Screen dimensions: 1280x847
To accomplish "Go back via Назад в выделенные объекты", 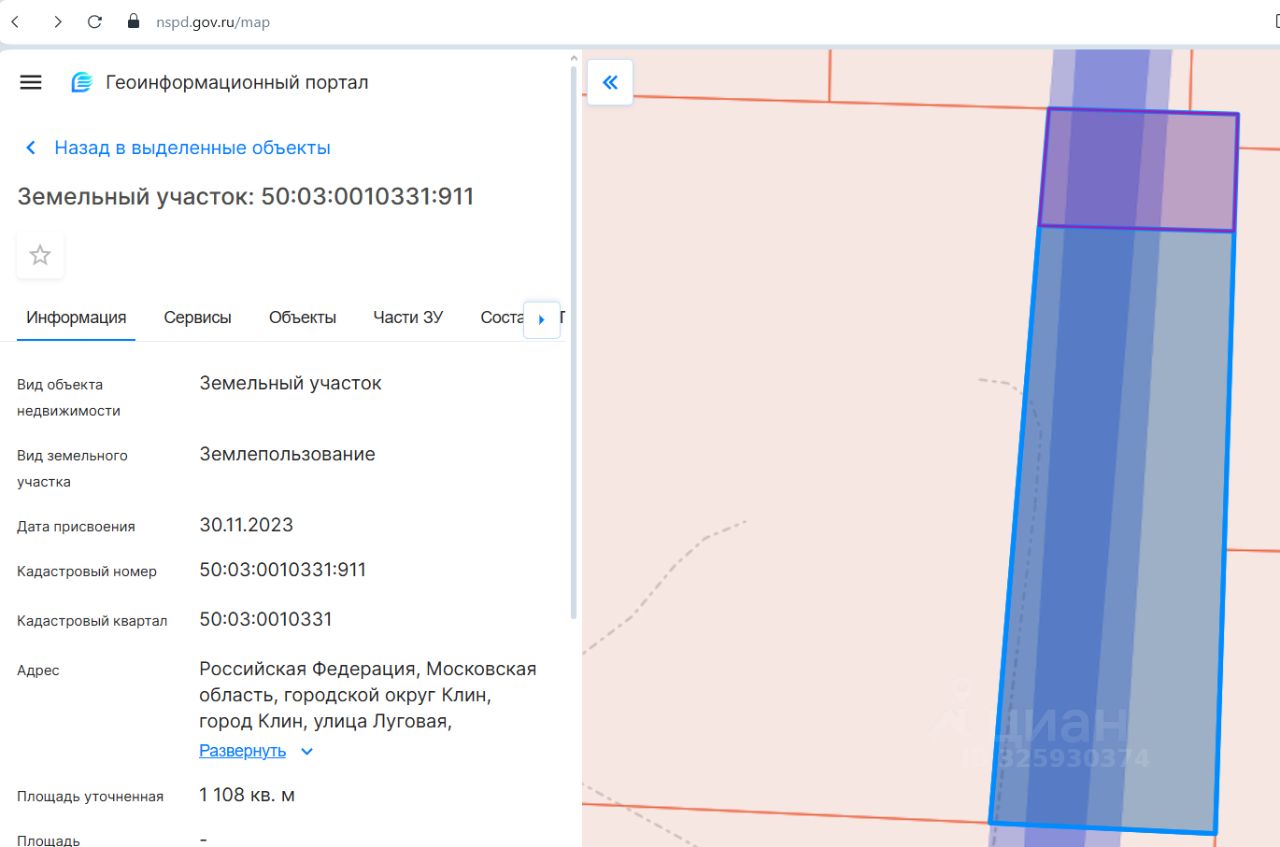I will click(x=192, y=148).
